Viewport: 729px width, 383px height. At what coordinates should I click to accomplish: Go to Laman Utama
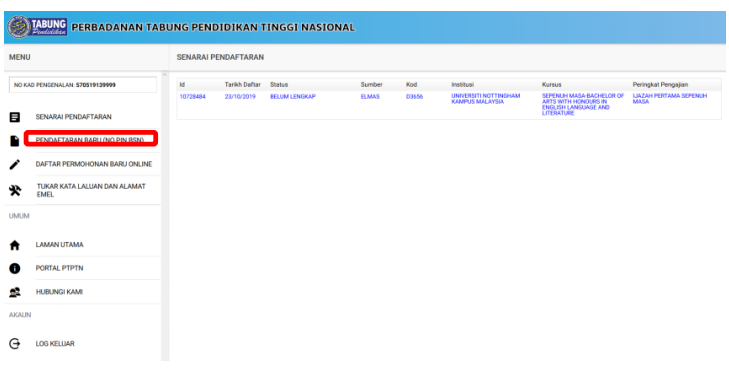point(60,244)
